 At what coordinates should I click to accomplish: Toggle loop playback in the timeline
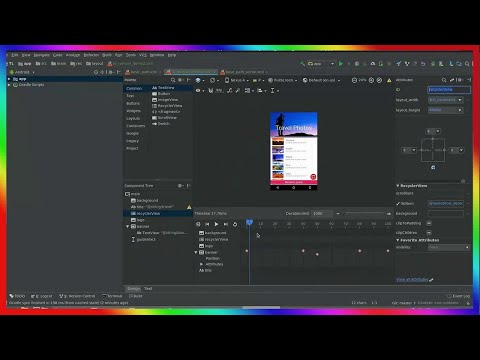click(235, 224)
